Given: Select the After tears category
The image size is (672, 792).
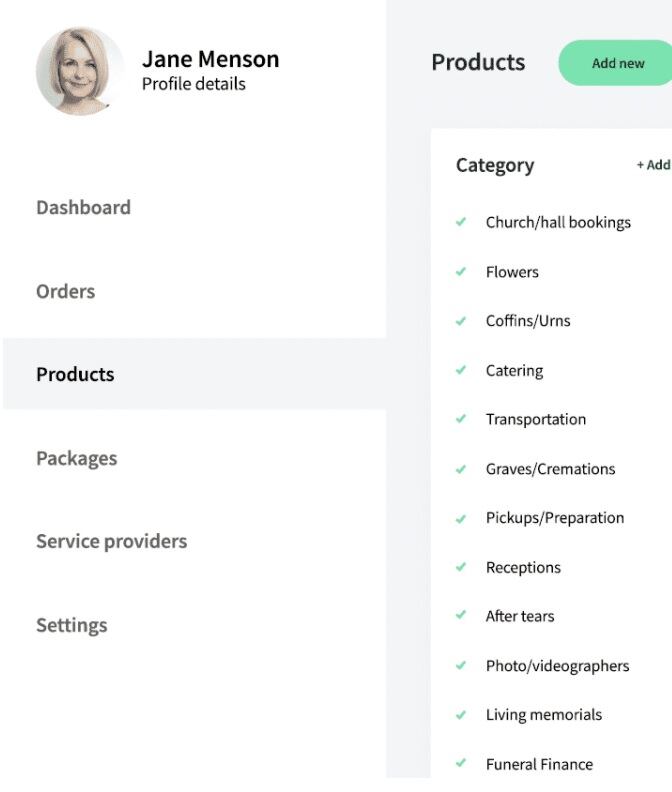Looking at the screenshot, I should click(x=519, y=616).
